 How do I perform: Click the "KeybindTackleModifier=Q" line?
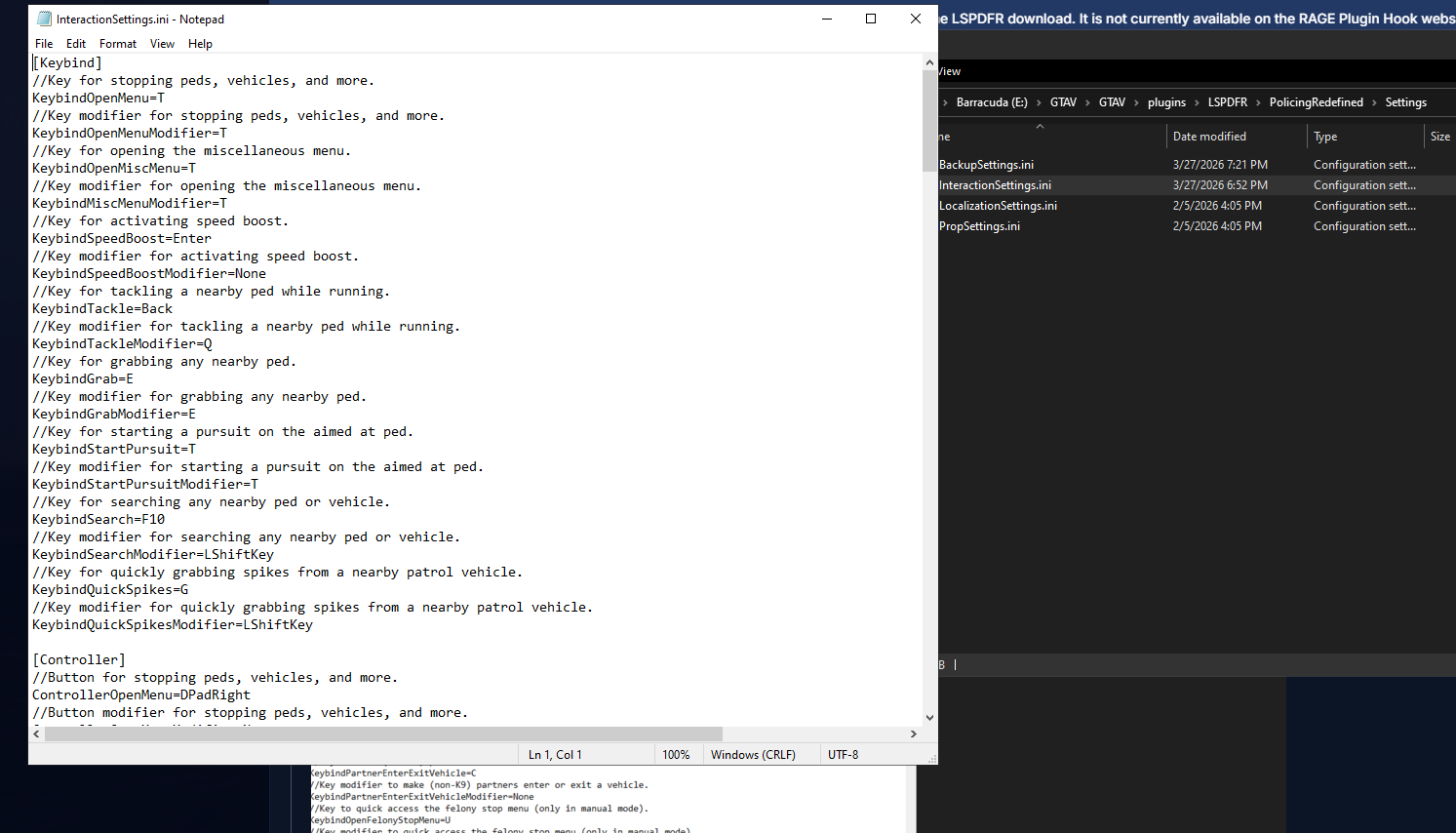(122, 344)
